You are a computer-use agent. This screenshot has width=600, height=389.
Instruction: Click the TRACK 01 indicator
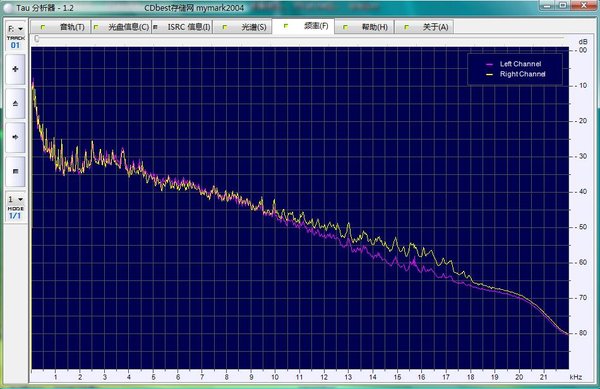coord(15,42)
